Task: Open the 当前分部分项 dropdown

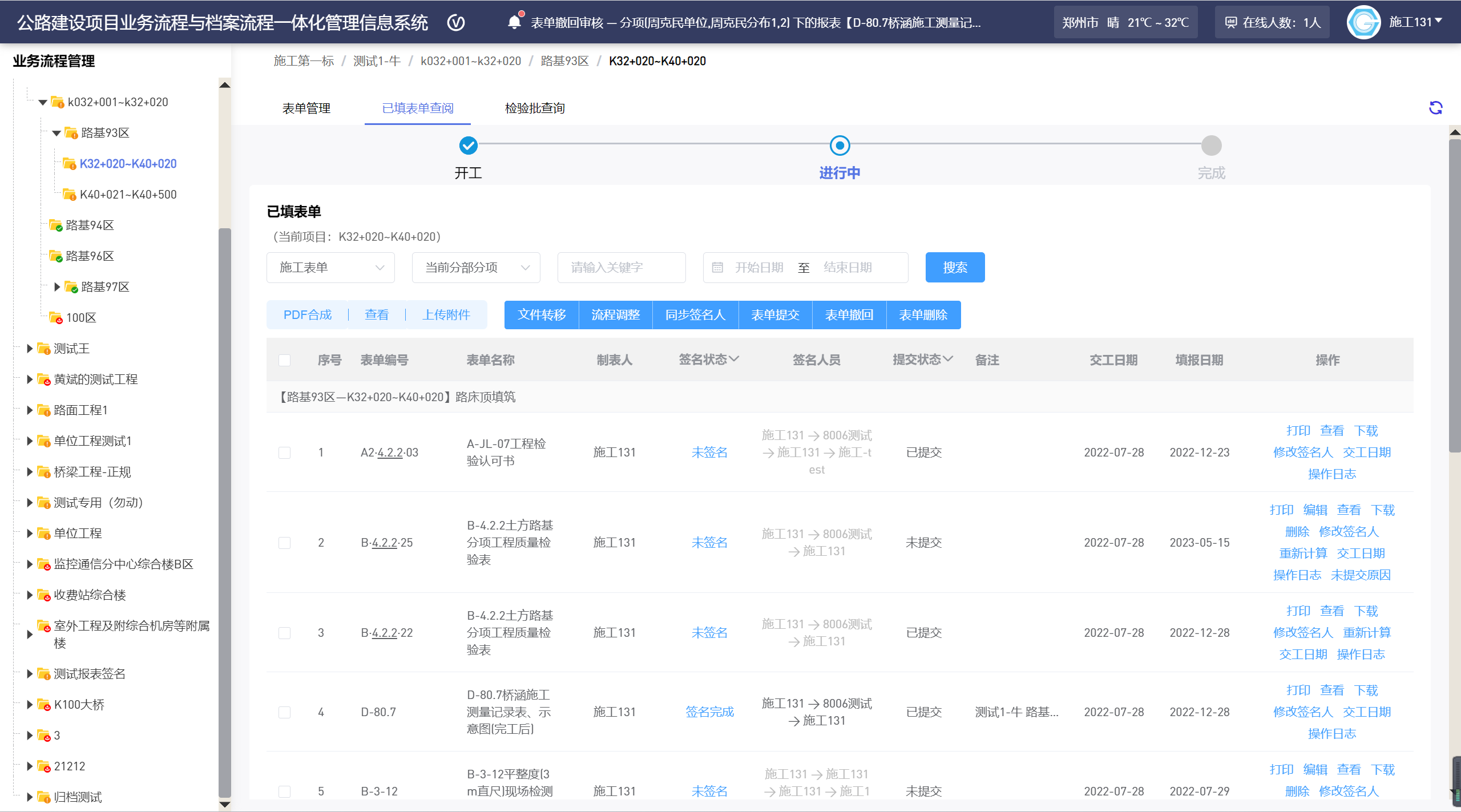Action: [x=477, y=268]
